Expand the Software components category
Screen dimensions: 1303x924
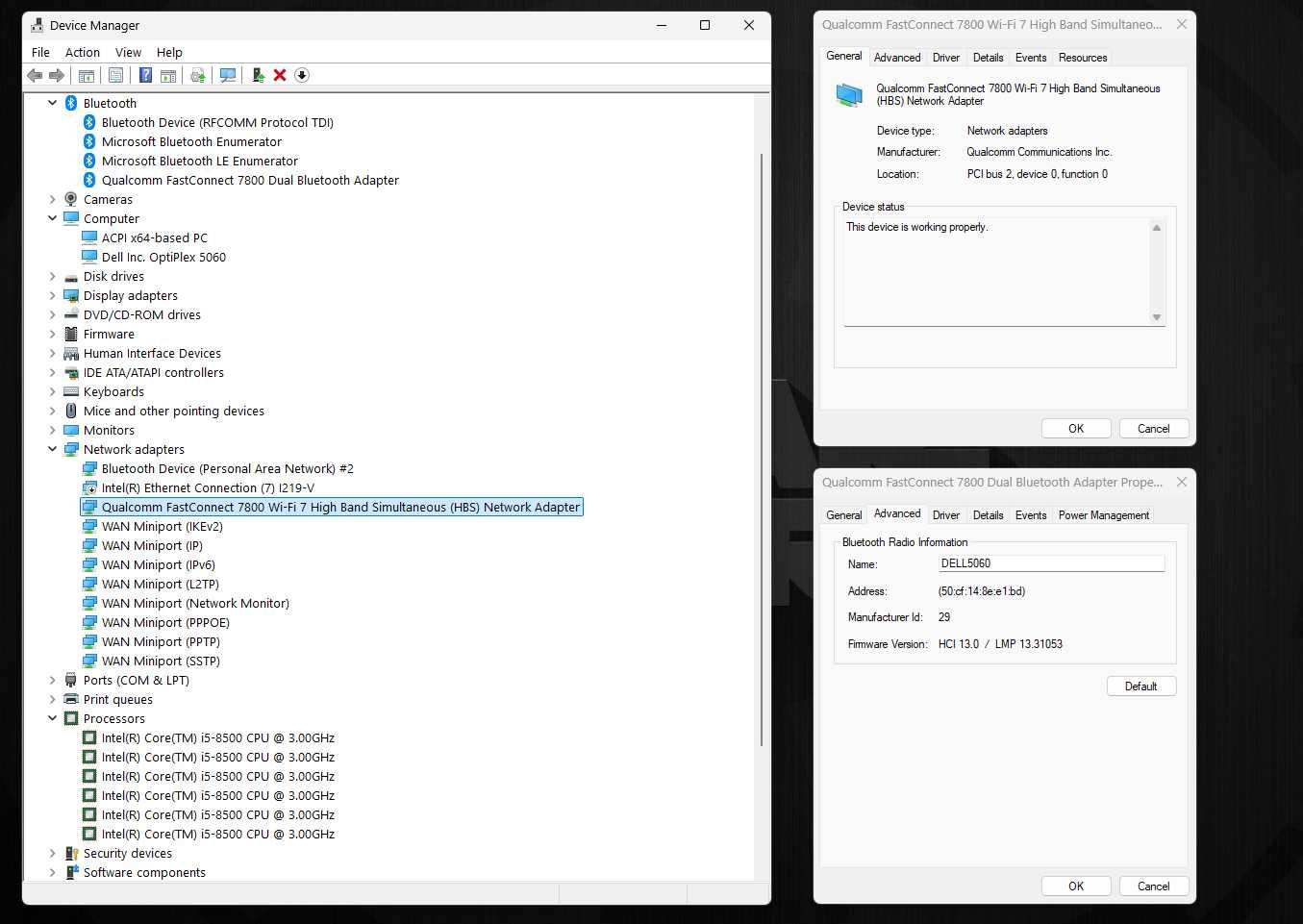coord(53,872)
